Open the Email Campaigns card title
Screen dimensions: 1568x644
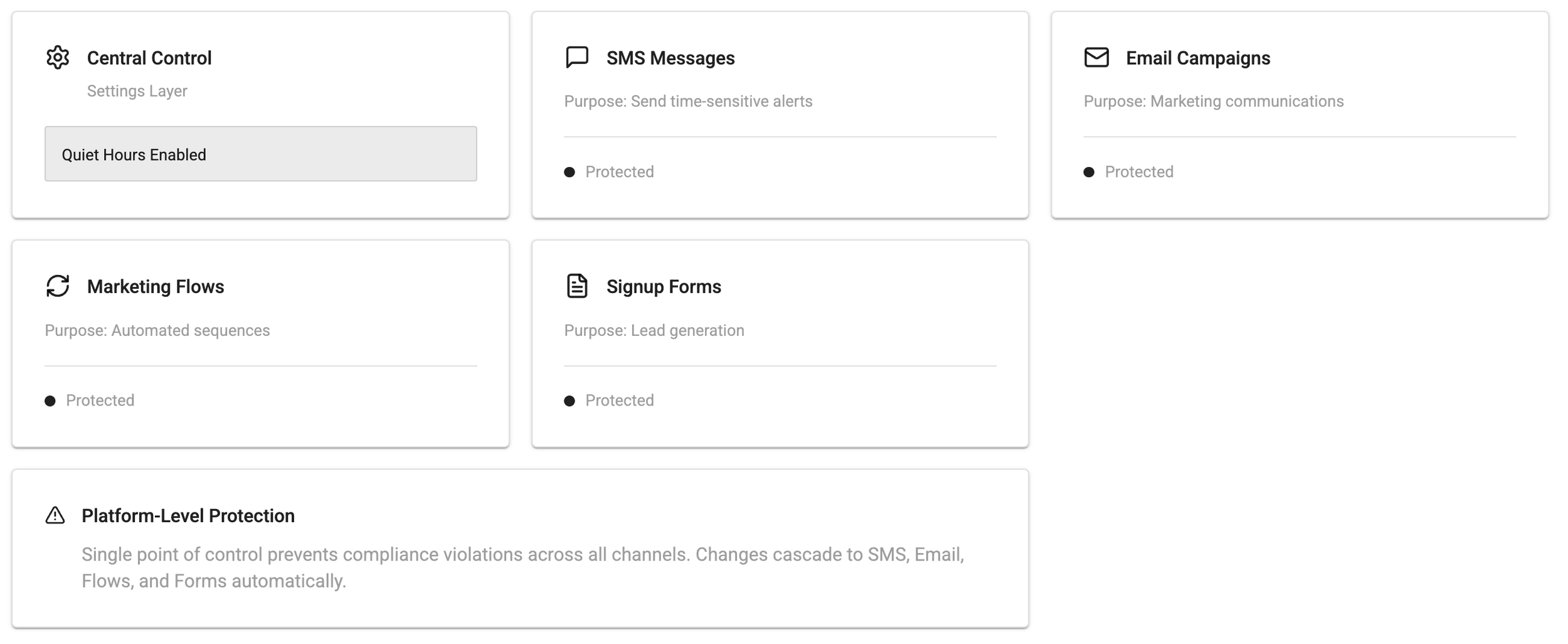tap(1197, 58)
